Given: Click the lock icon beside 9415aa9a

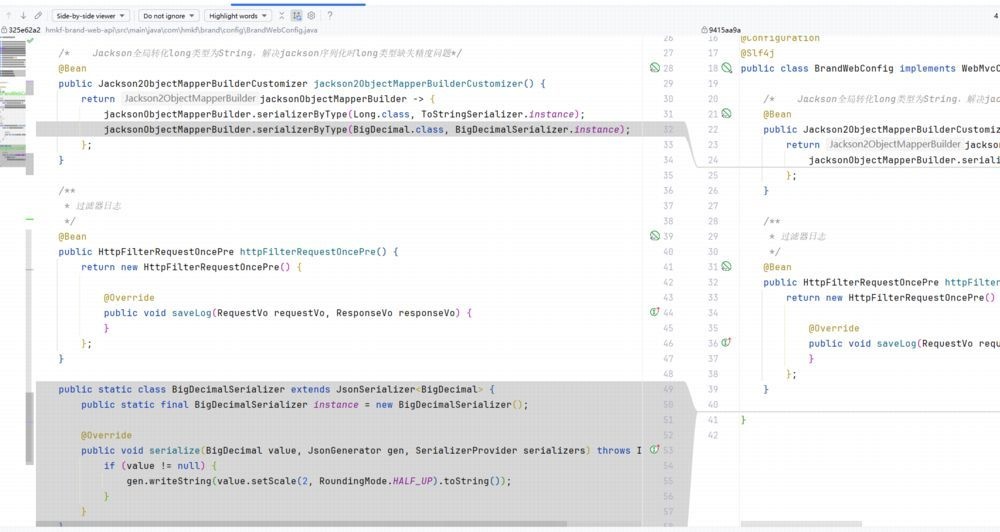Looking at the screenshot, I should click(704, 30).
